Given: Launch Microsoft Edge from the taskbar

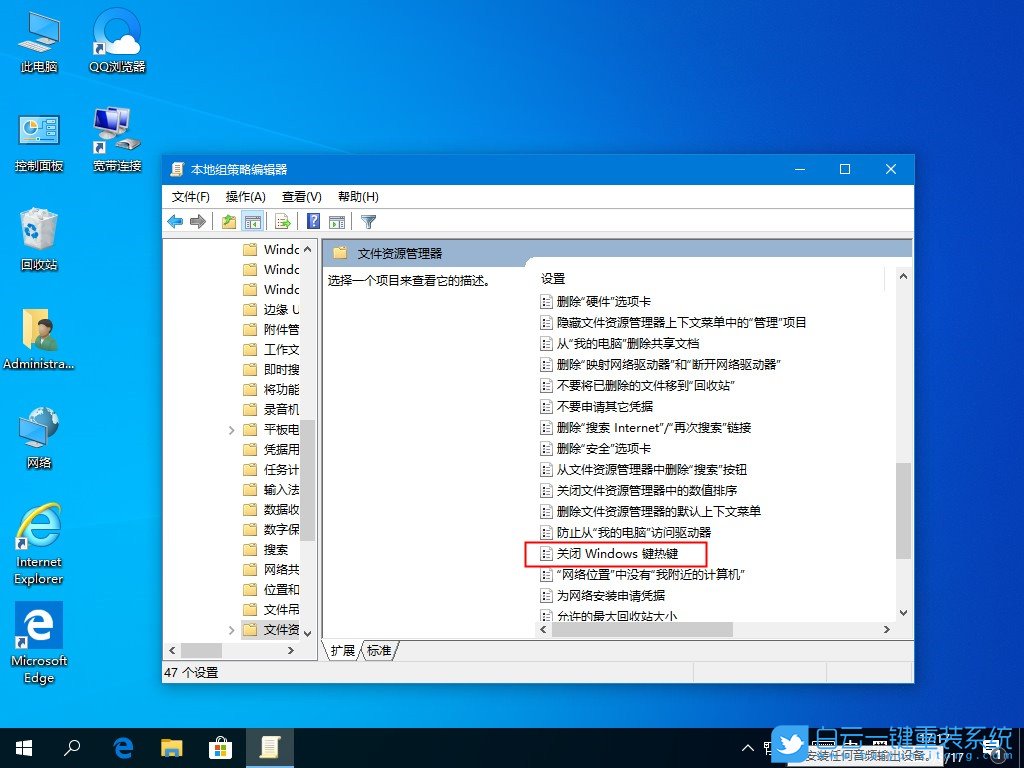Looking at the screenshot, I should coord(123,747).
